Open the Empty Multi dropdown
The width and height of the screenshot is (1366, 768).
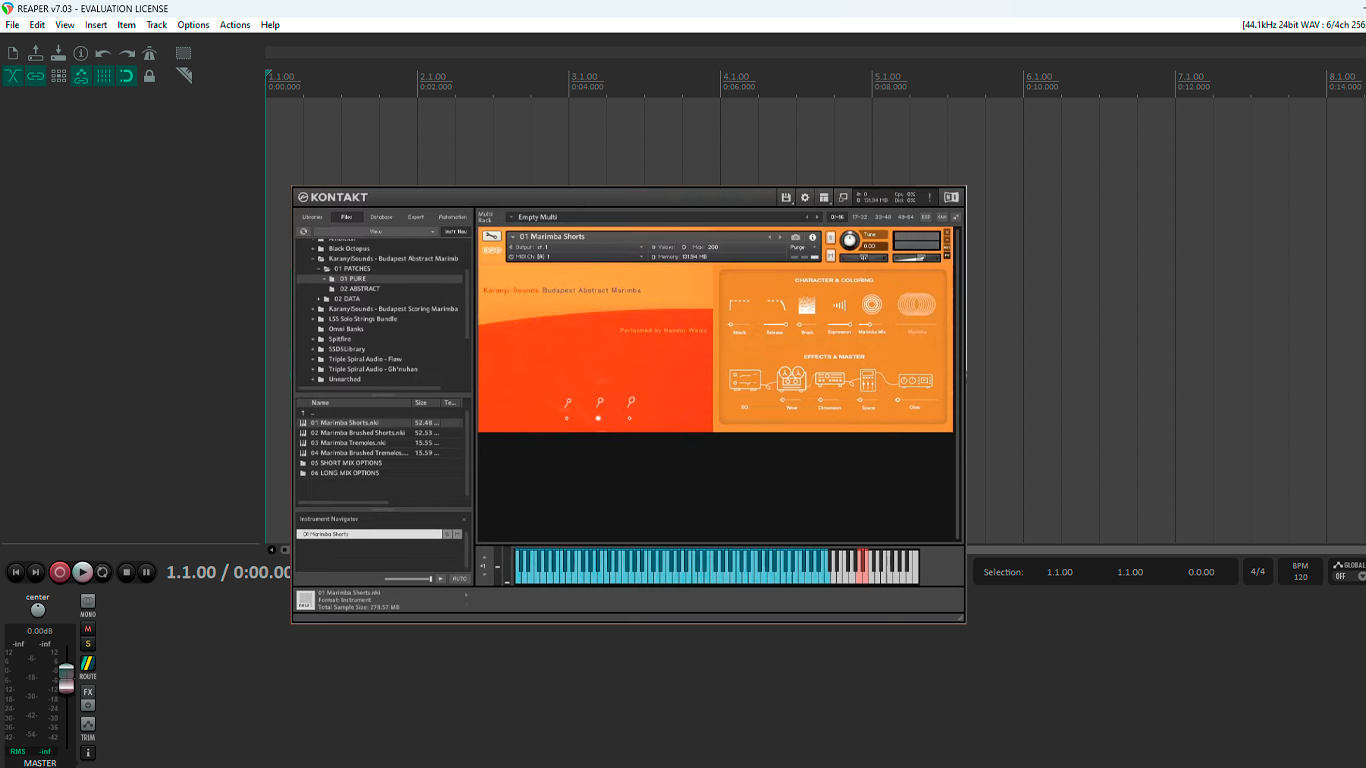[x=664, y=217]
